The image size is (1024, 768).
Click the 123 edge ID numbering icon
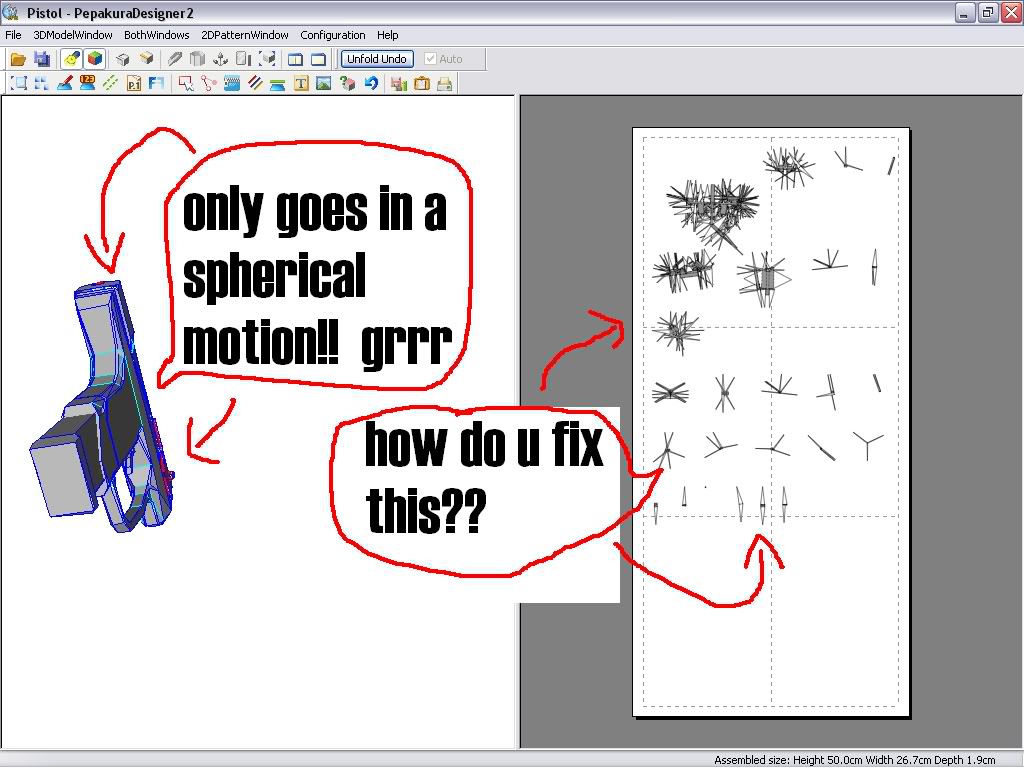tap(88, 84)
